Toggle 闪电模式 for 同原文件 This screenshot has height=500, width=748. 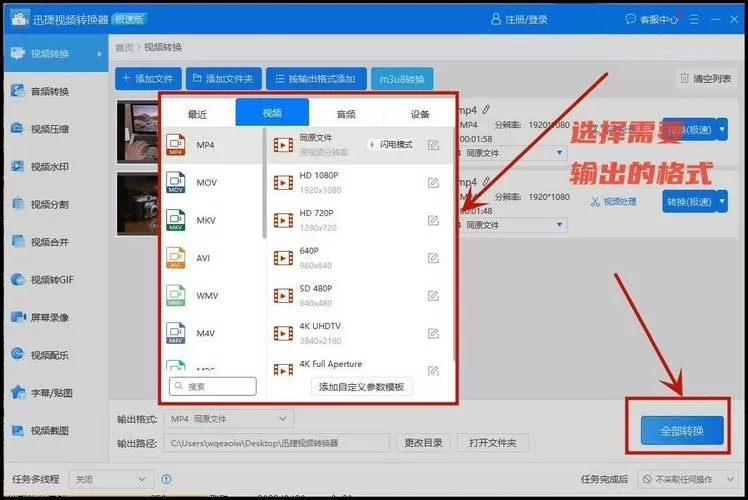(x=391, y=145)
